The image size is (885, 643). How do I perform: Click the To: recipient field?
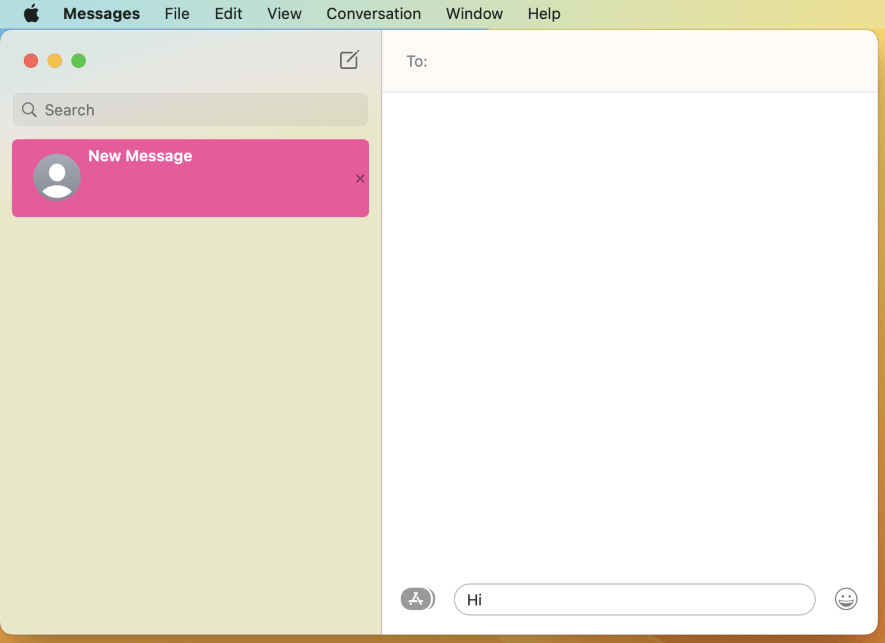pos(629,61)
